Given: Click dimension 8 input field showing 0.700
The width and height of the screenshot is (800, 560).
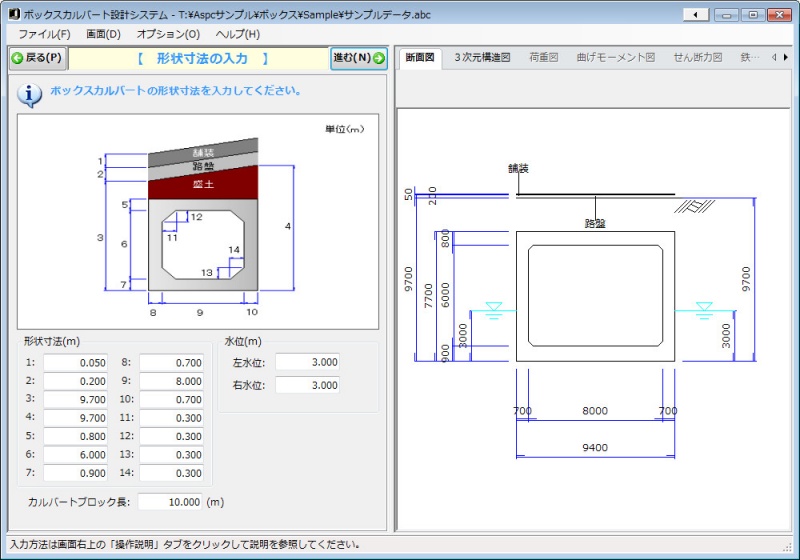Looking at the screenshot, I should click(171, 363).
